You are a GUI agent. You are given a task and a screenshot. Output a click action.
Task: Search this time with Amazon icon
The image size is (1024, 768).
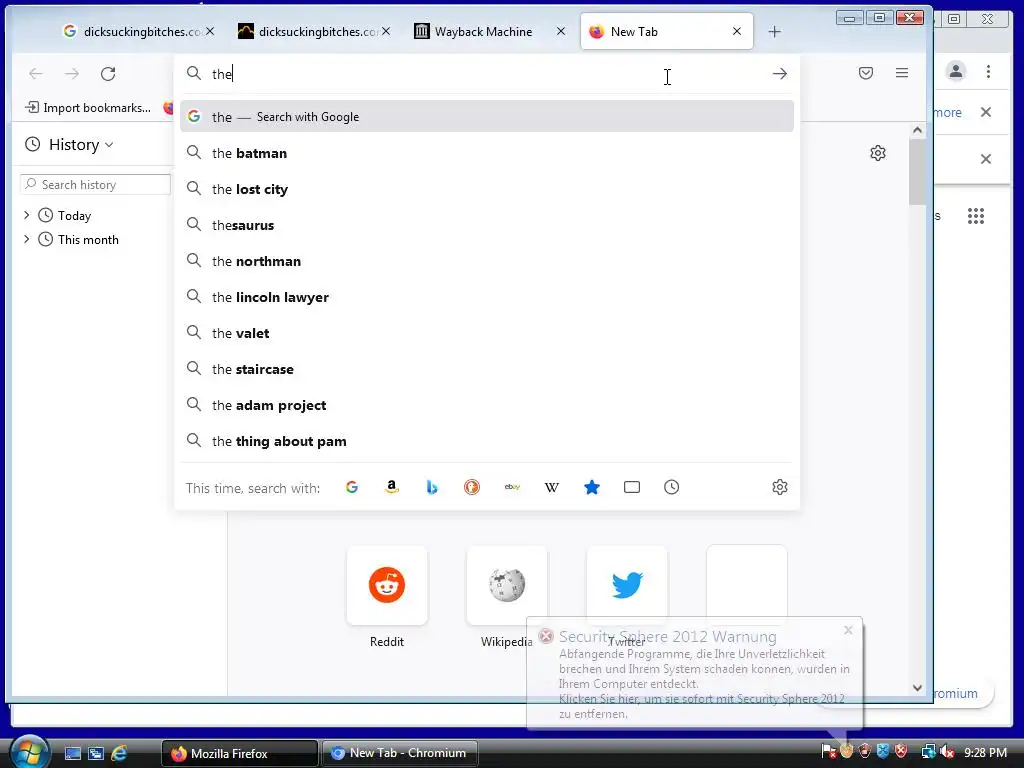[x=392, y=487]
